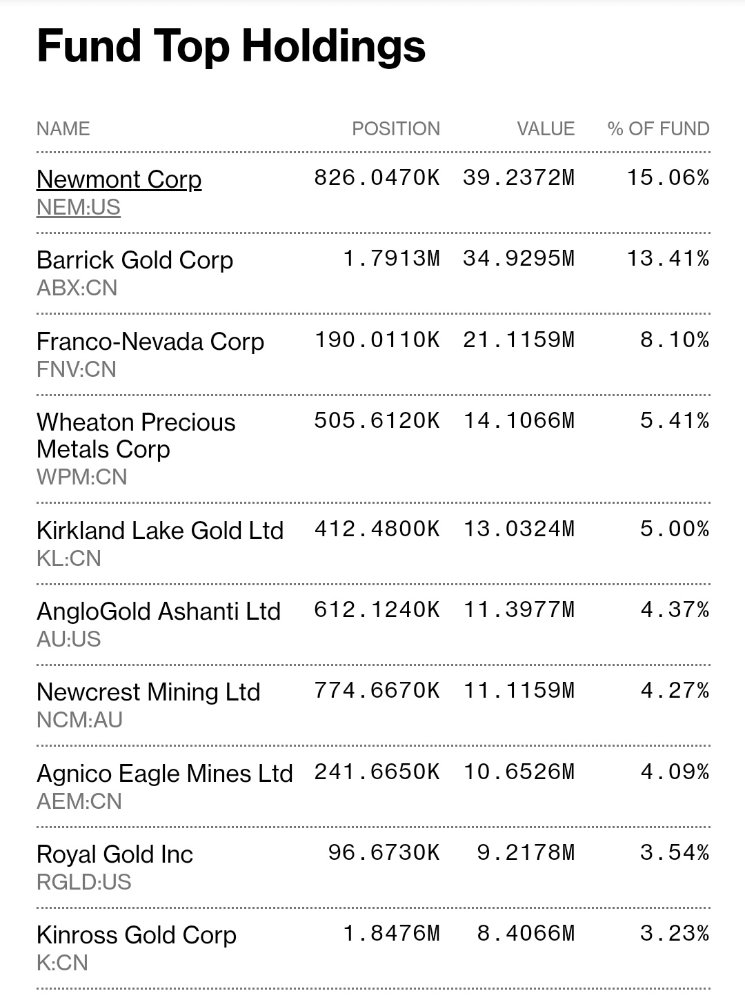Screen dimensions: 745x1000
Task: Sort by the POSITION column header
Action: (395, 129)
